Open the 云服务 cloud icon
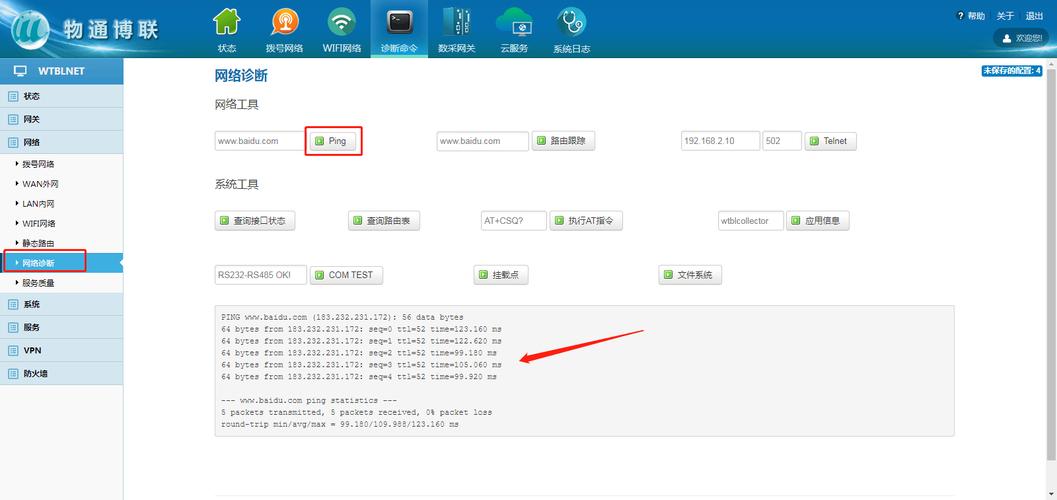1057x500 pixels. point(514,22)
